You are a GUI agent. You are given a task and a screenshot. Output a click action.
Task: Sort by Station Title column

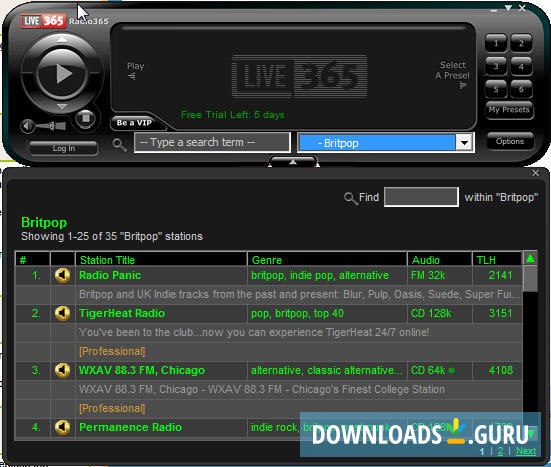(161, 260)
